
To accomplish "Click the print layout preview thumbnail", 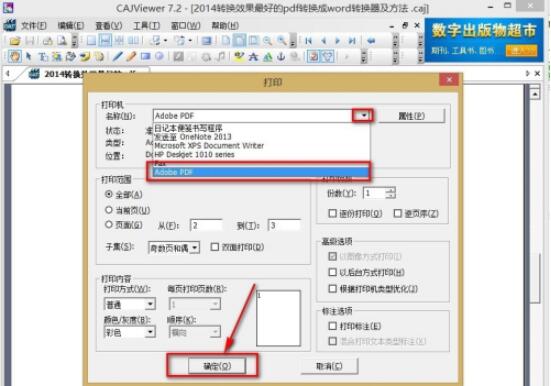I will tap(278, 318).
